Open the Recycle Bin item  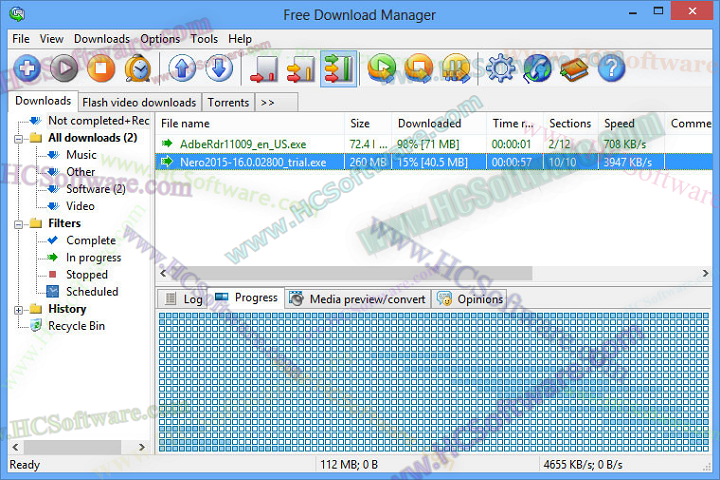pyautogui.click(x=76, y=326)
